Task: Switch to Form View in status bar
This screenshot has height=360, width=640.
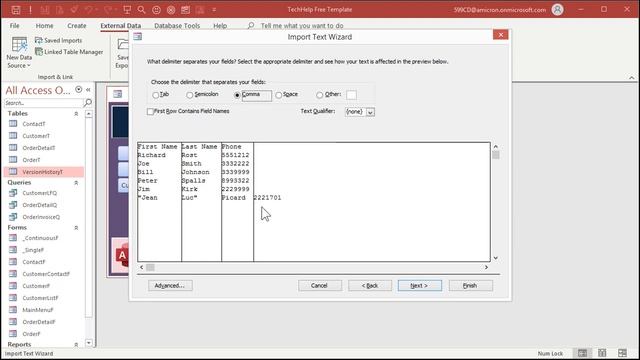Action: (x=582, y=353)
